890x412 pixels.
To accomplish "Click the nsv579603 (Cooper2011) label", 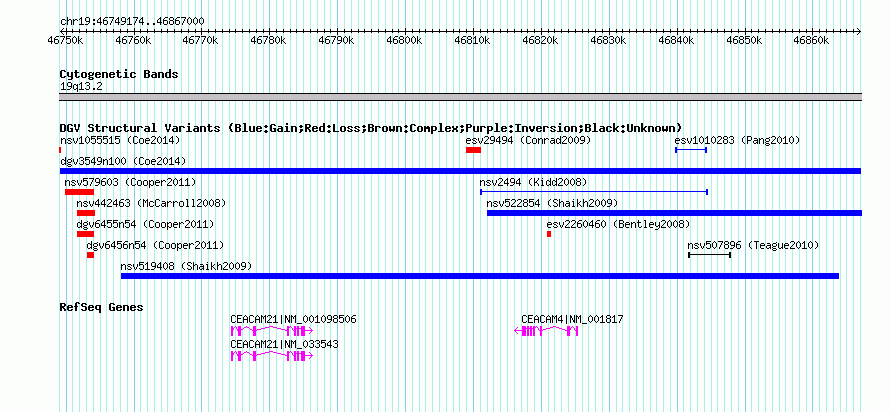I will coord(130,182).
